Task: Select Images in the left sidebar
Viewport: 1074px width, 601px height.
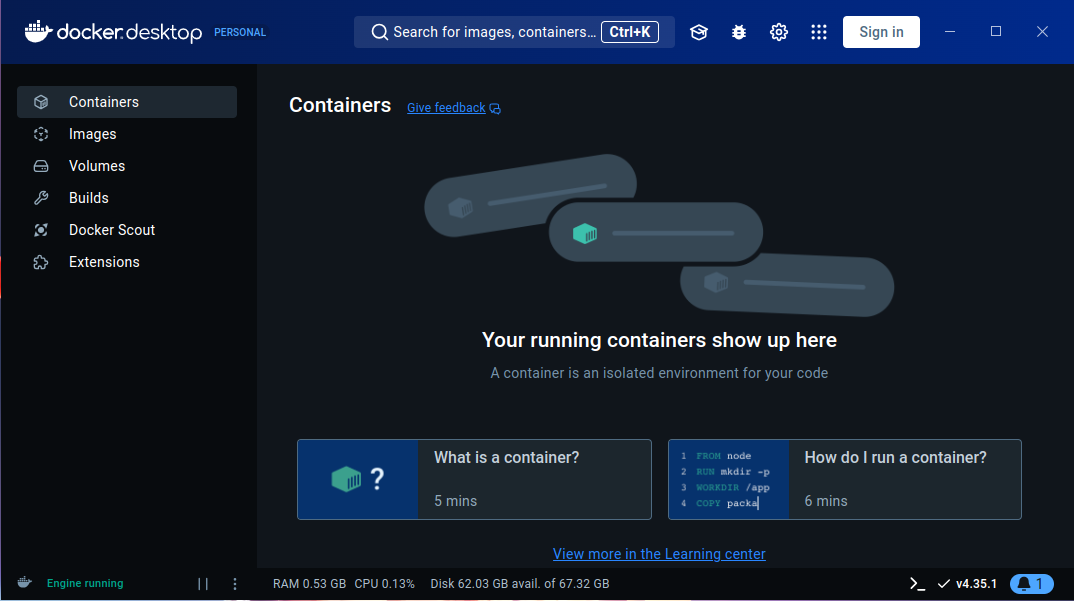Action: coord(92,133)
